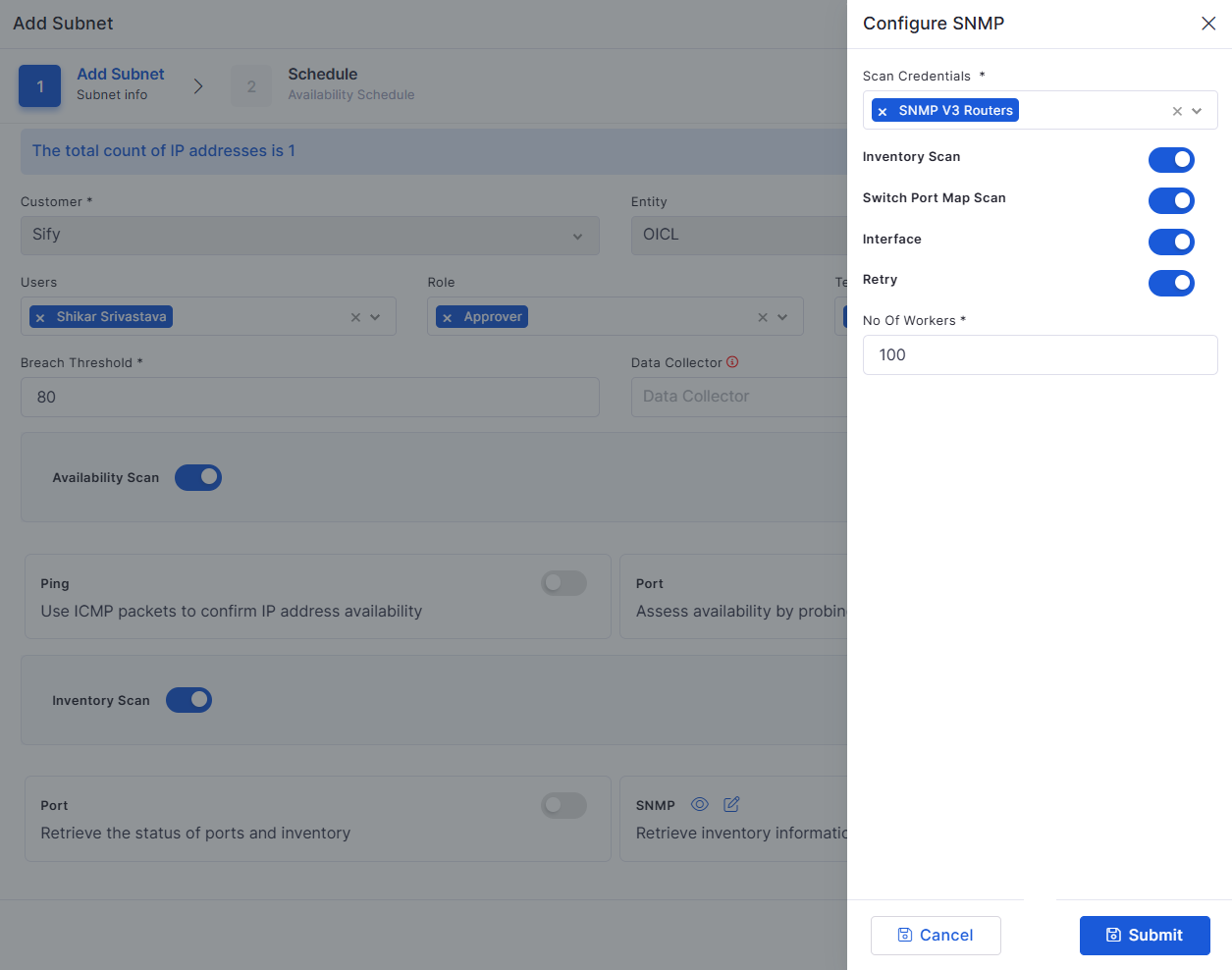Close the Configure SNMP panel
Image resolution: width=1232 pixels, height=970 pixels.
coord(1208,24)
